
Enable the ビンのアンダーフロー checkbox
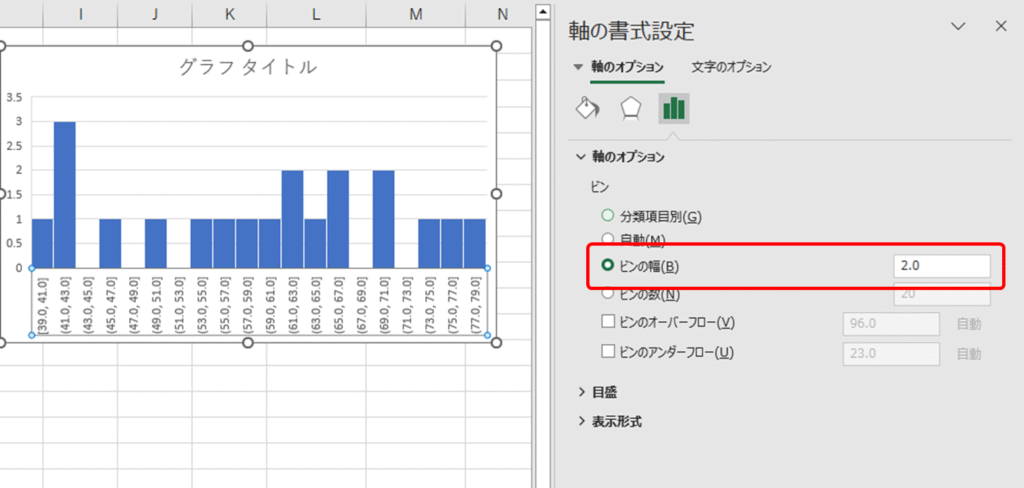click(607, 352)
